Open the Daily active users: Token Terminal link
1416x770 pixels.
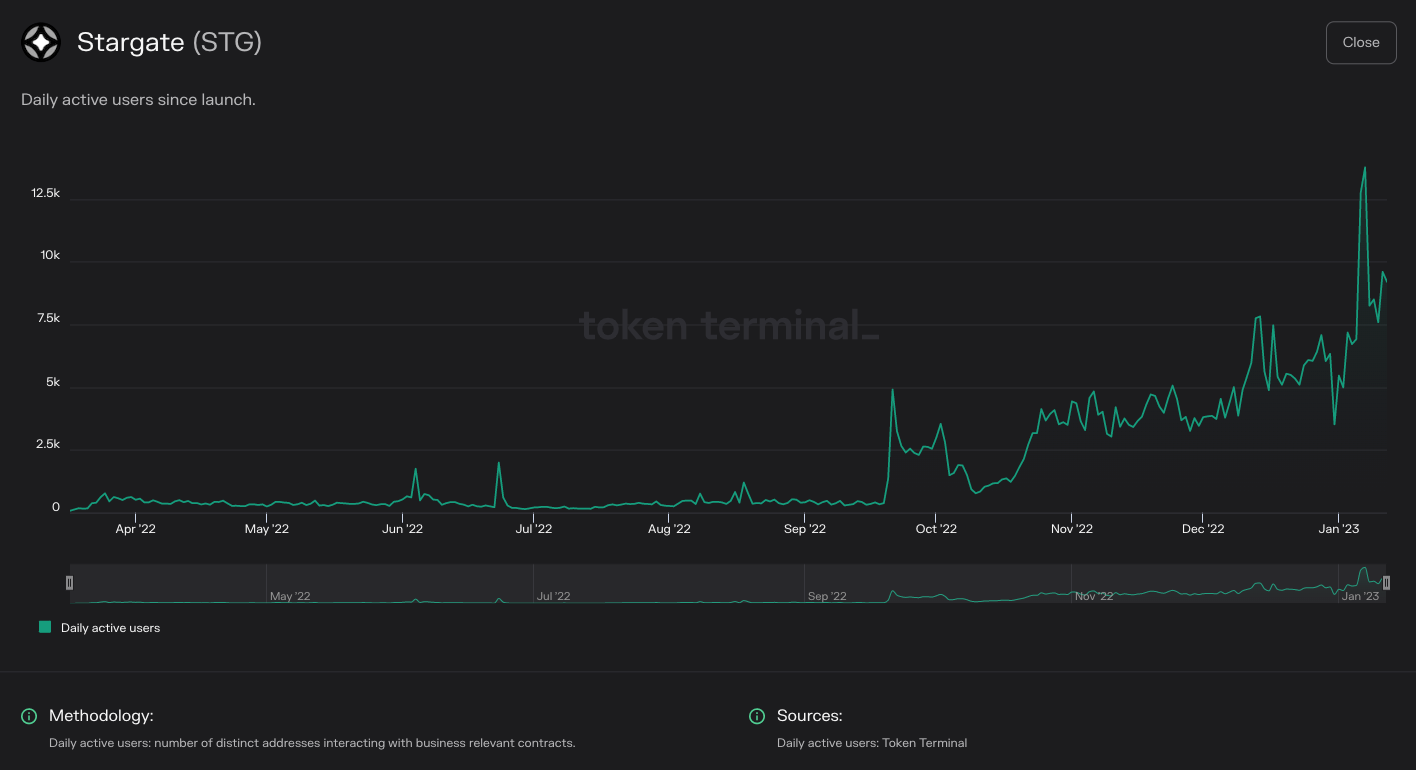pos(872,743)
